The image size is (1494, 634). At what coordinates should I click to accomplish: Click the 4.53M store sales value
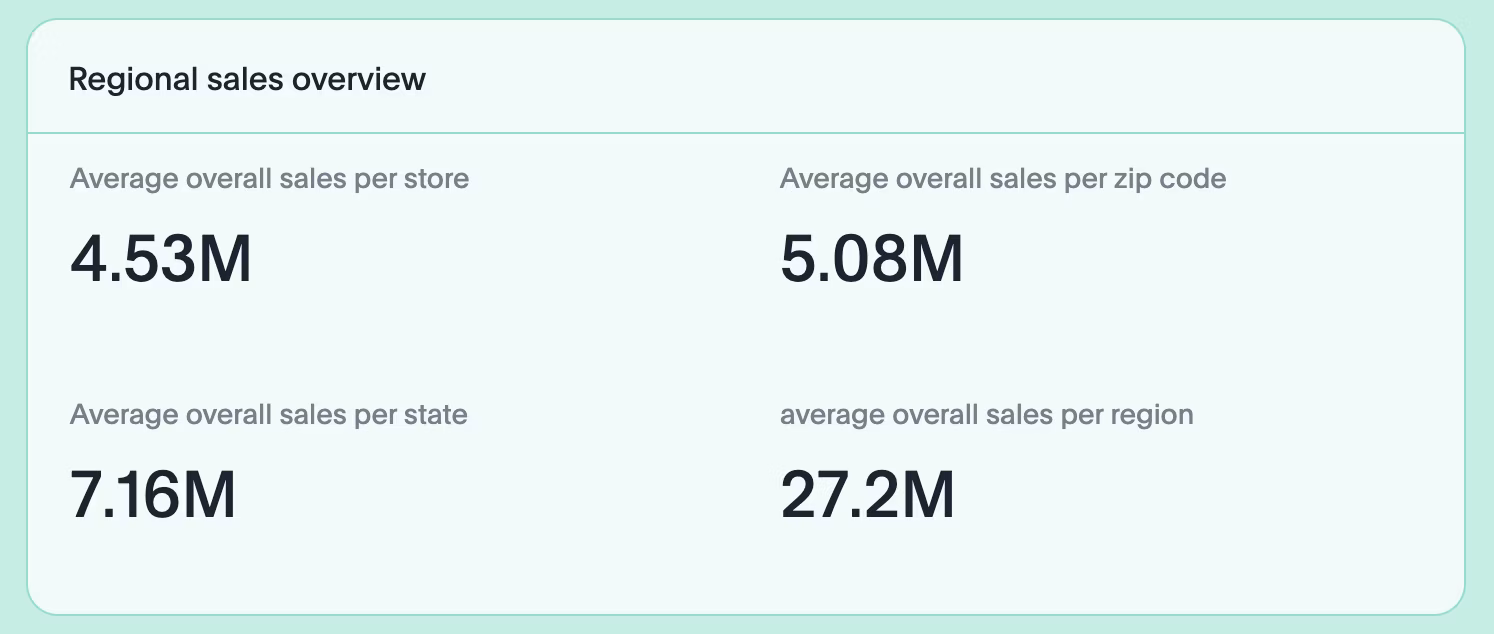point(161,258)
